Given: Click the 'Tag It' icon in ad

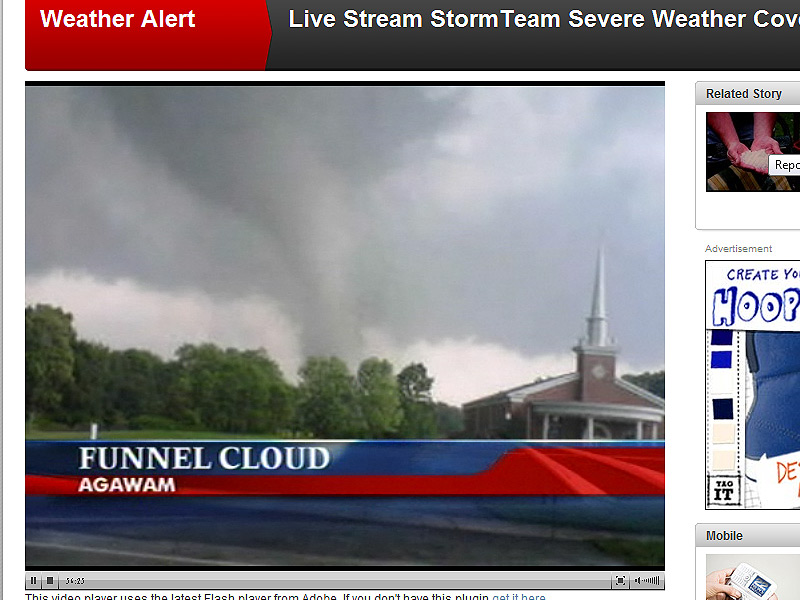Looking at the screenshot, I should click(723, 490).
